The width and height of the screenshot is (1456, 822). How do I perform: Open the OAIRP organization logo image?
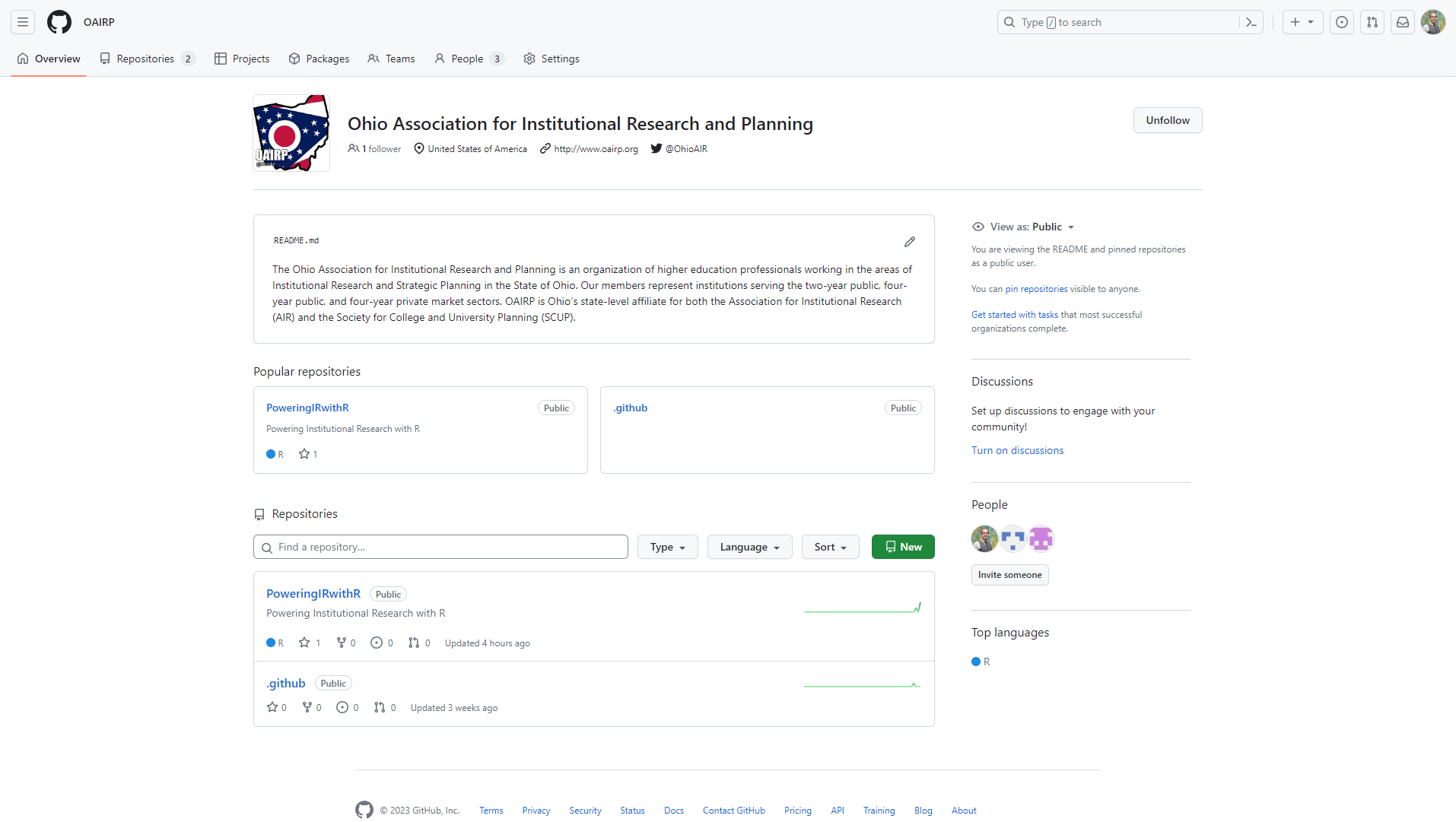pyautogui.click(x=291, y=133)
